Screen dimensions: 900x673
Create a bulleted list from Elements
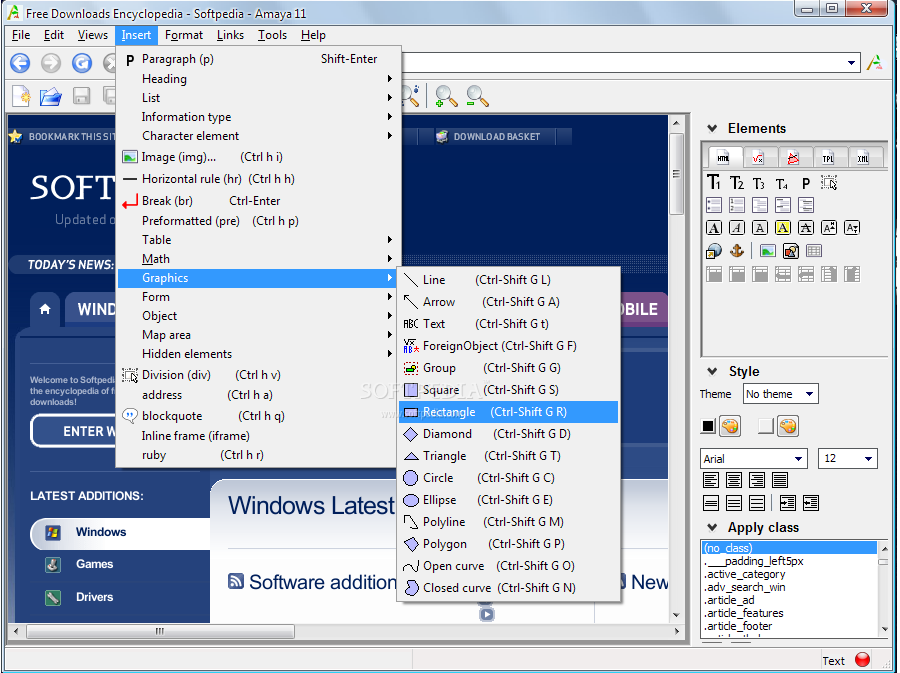tap(713, 205)
